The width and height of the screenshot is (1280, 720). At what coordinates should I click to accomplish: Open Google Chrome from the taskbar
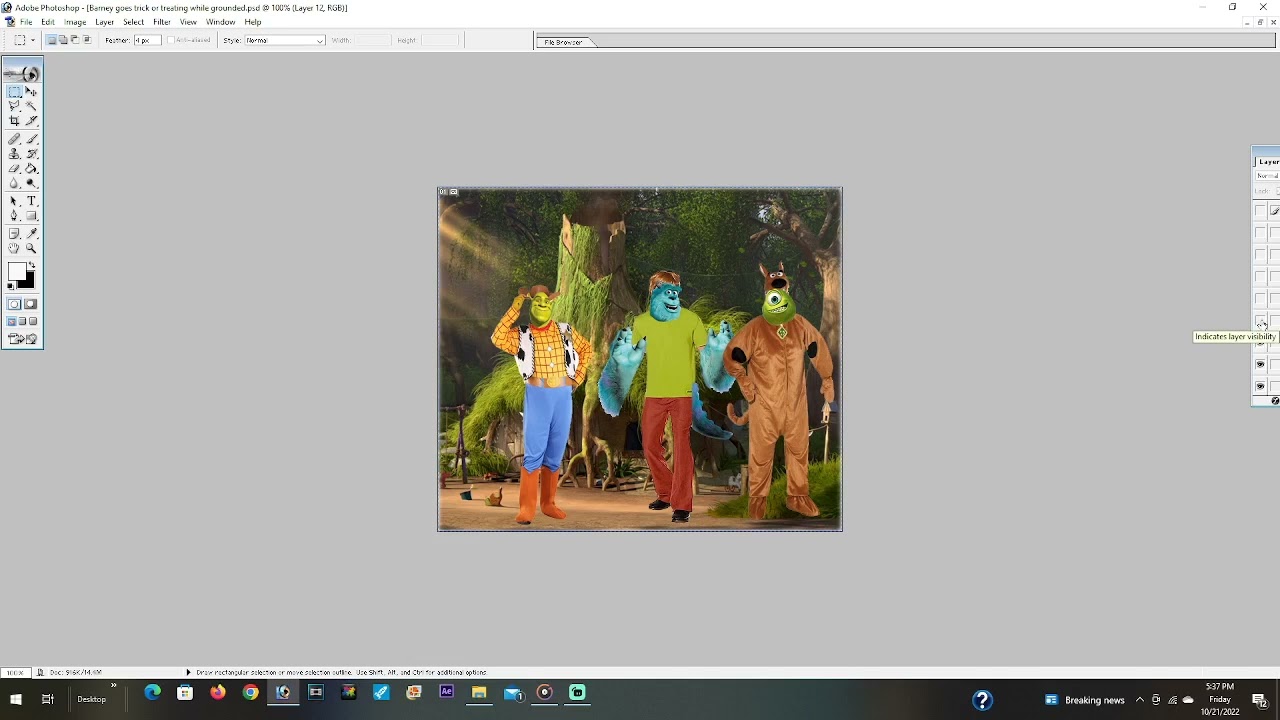251,692
